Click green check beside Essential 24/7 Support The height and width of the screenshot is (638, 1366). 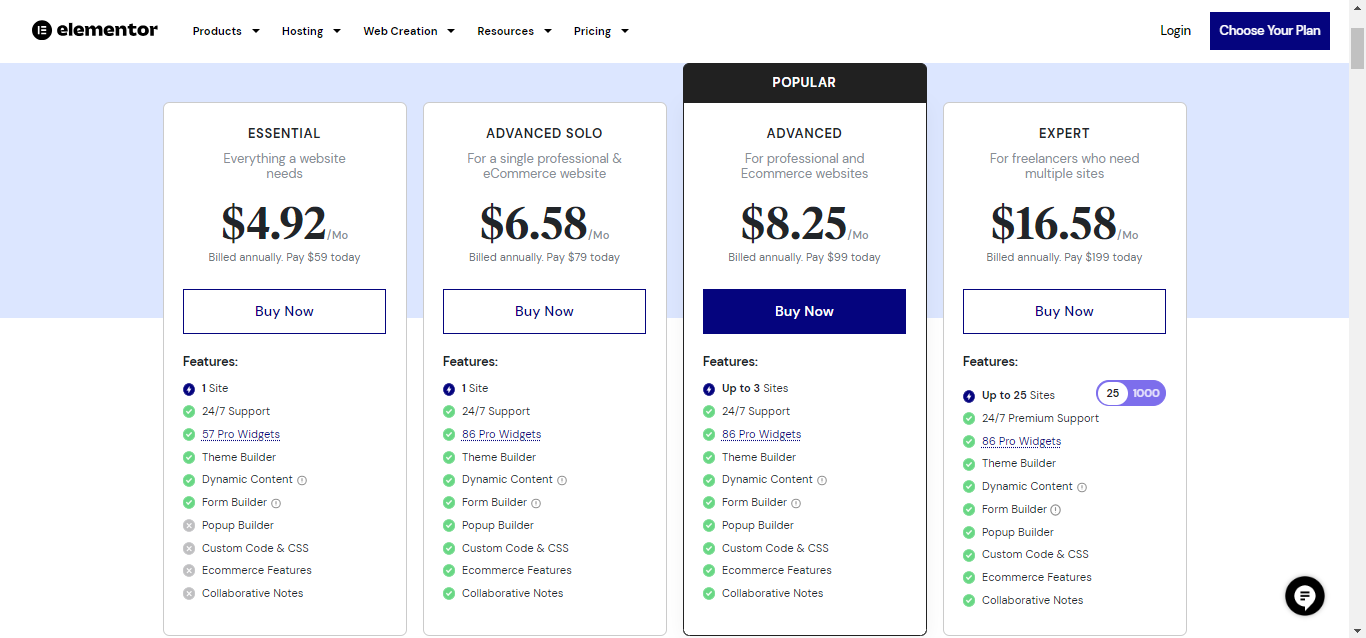[189, 411]
